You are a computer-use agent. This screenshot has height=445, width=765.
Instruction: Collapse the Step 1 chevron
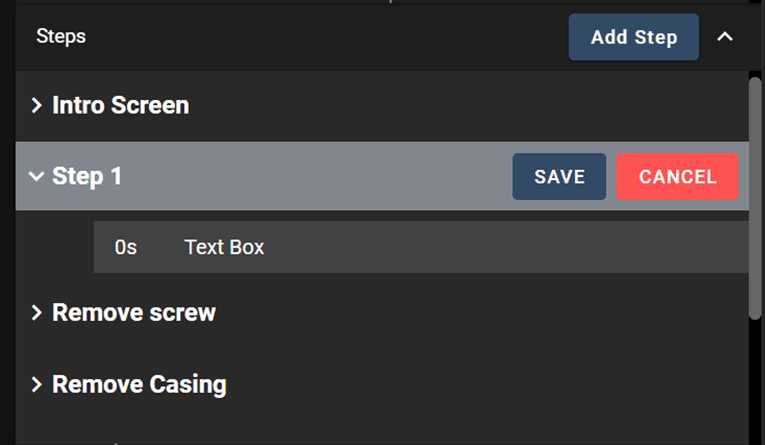click(x=37, y=177)
